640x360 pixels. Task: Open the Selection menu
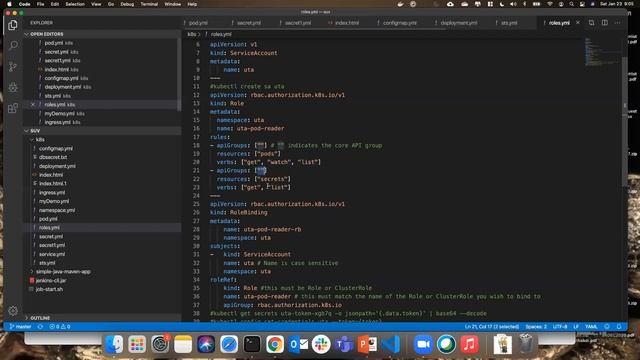tap(75, 4)
